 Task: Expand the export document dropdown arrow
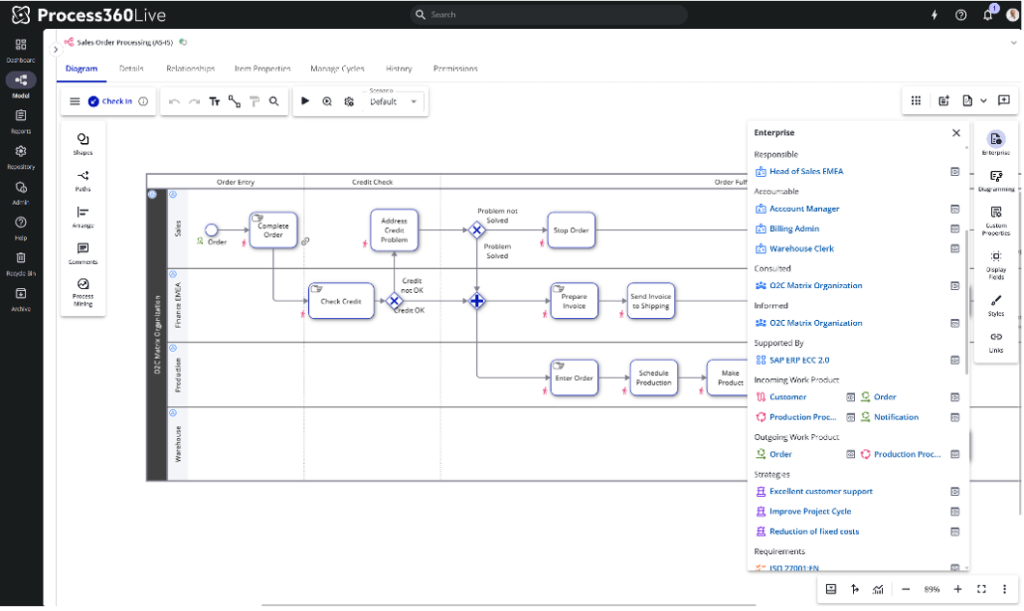click(984, 101)
